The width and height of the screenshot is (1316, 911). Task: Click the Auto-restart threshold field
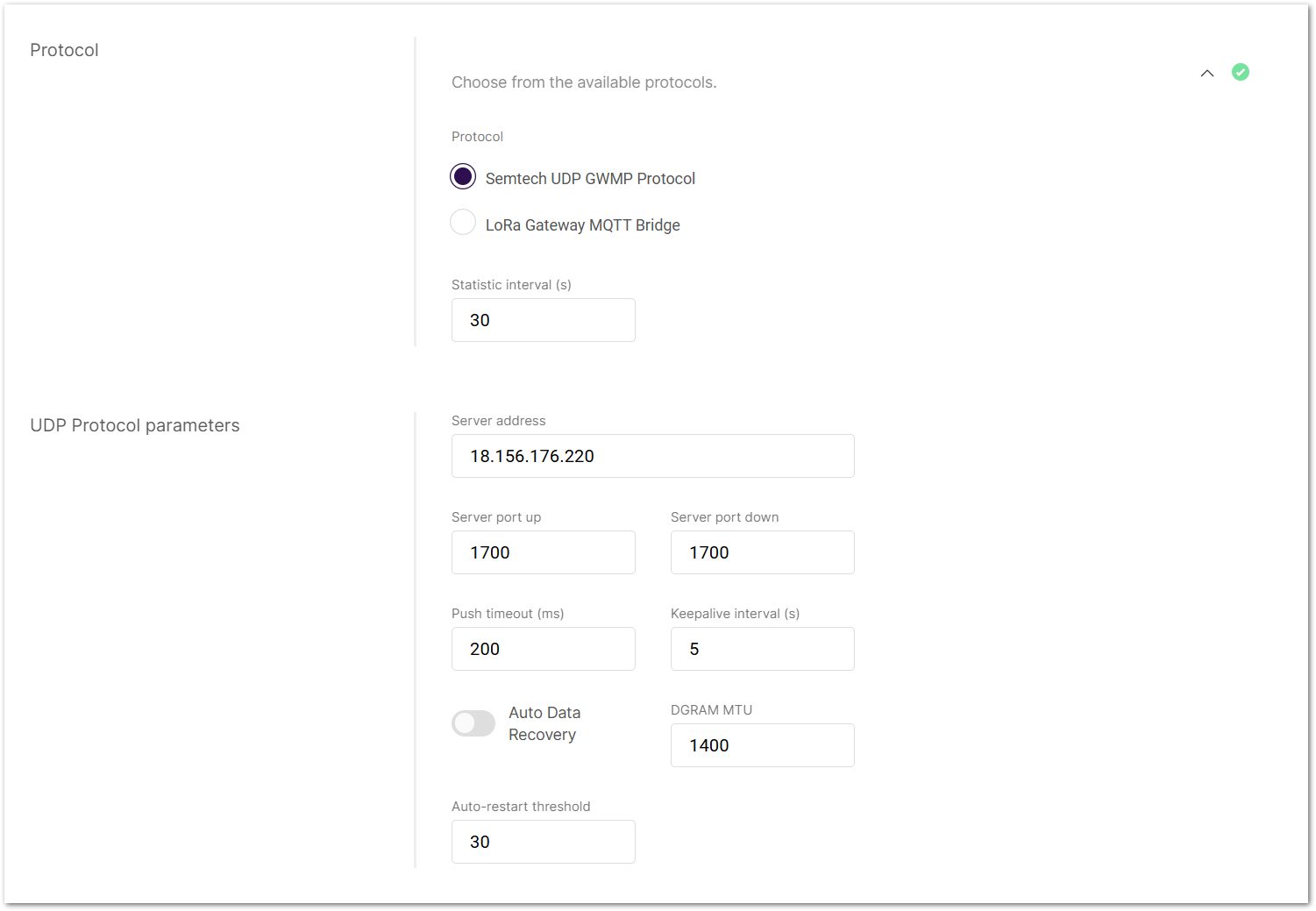(x=543, y=842)
